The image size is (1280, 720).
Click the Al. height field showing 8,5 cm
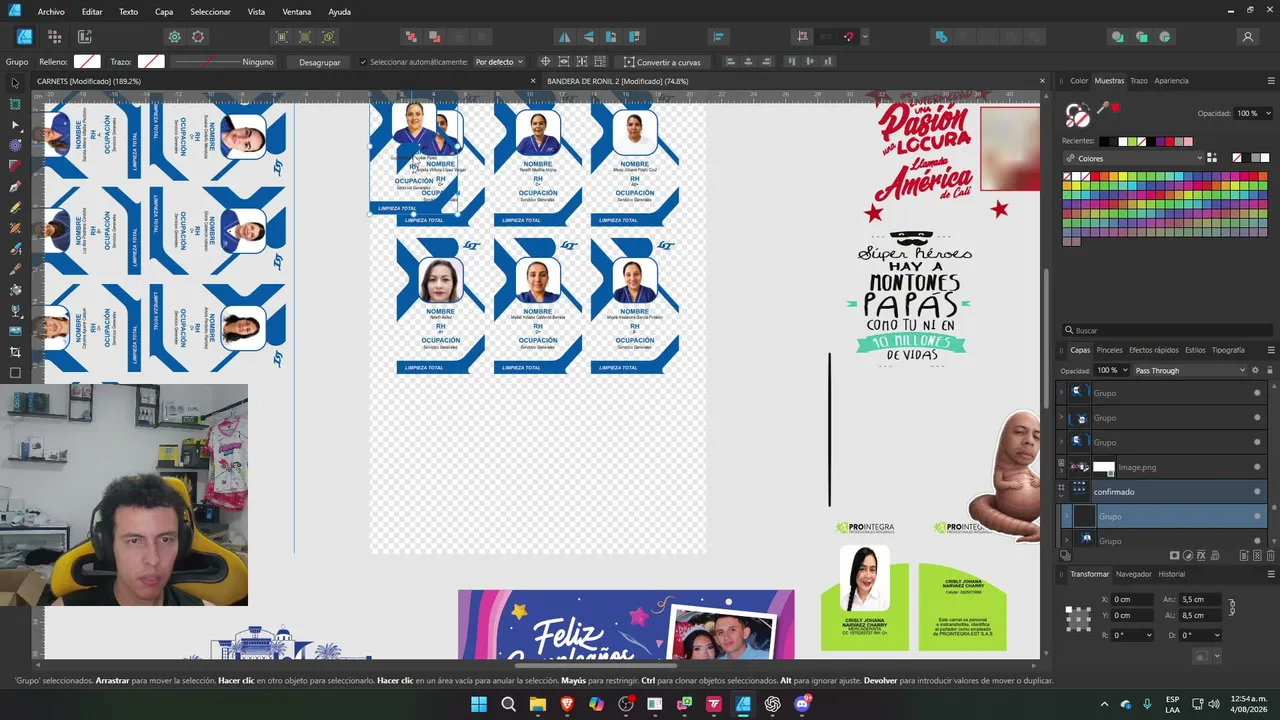coord(1200,616)
